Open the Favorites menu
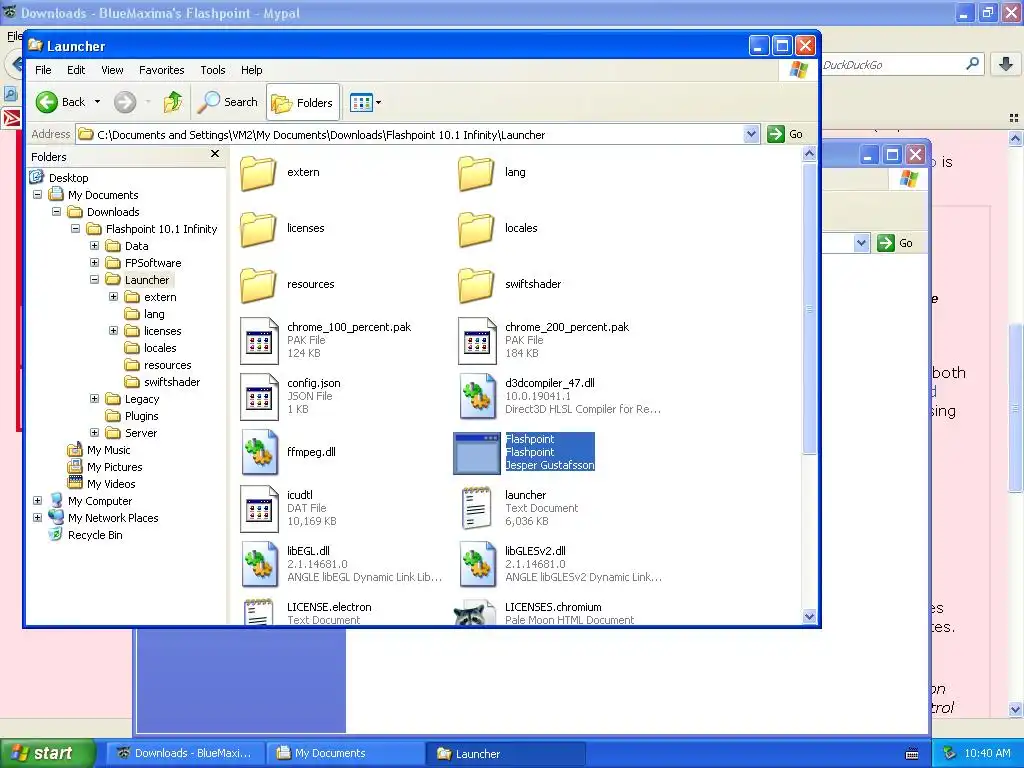Image resolution: width=1024 pixels, height=768 pixels. pyautogui.click(x=161, y=70)
